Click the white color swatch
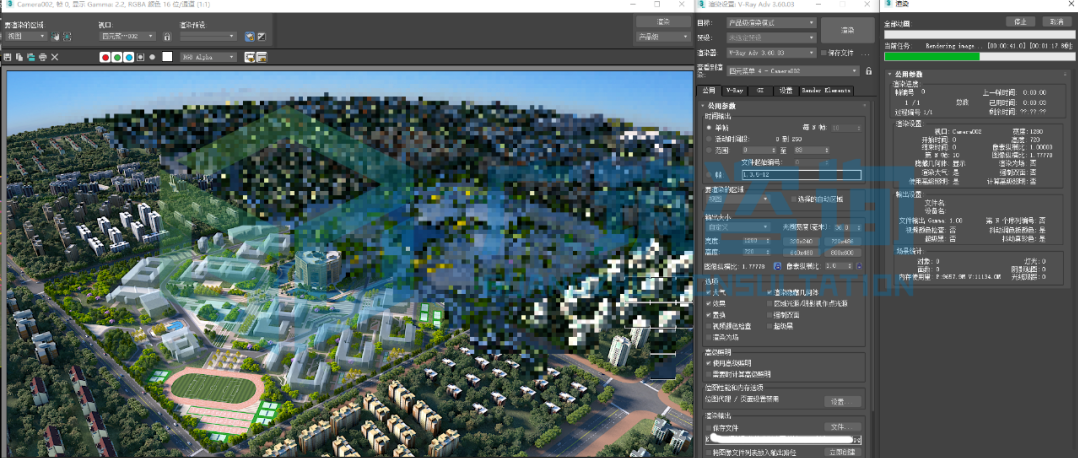Image resolution: width=1078 pixels, height=458 pixels. [x=167, y=57]
